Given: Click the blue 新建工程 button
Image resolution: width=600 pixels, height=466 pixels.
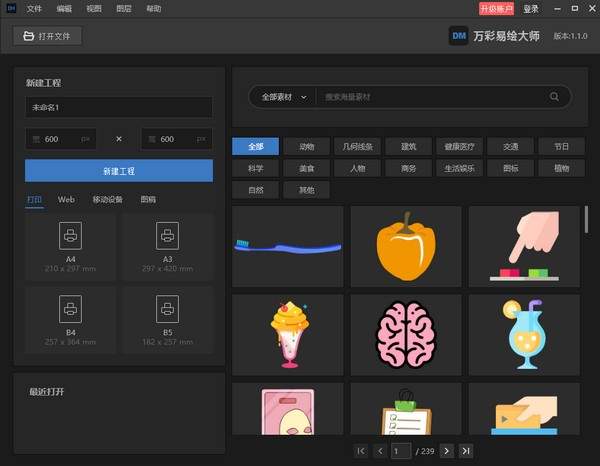Looking at the screenshot, I should pos(119,171).
